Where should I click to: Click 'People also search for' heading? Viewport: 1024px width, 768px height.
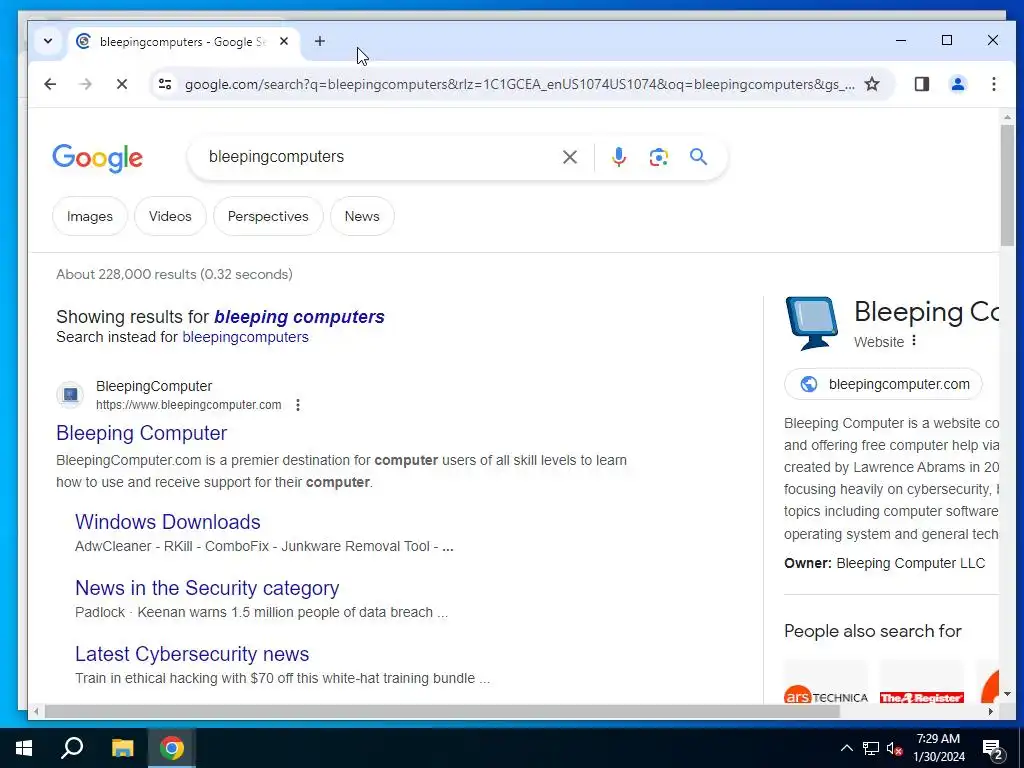tap(872, 631)
